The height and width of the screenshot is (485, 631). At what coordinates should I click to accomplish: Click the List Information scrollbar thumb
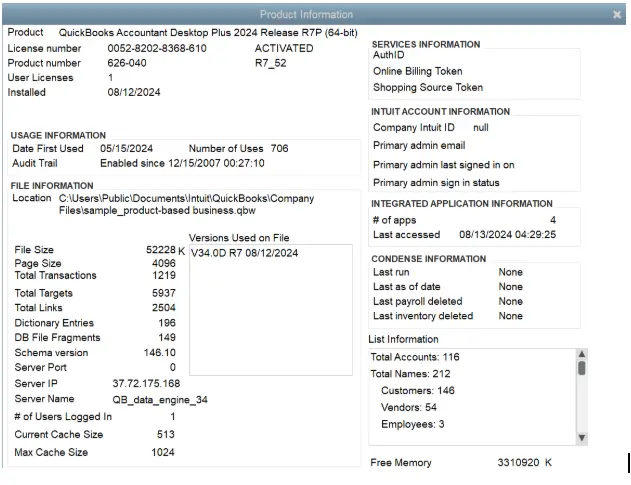point(582,368)
